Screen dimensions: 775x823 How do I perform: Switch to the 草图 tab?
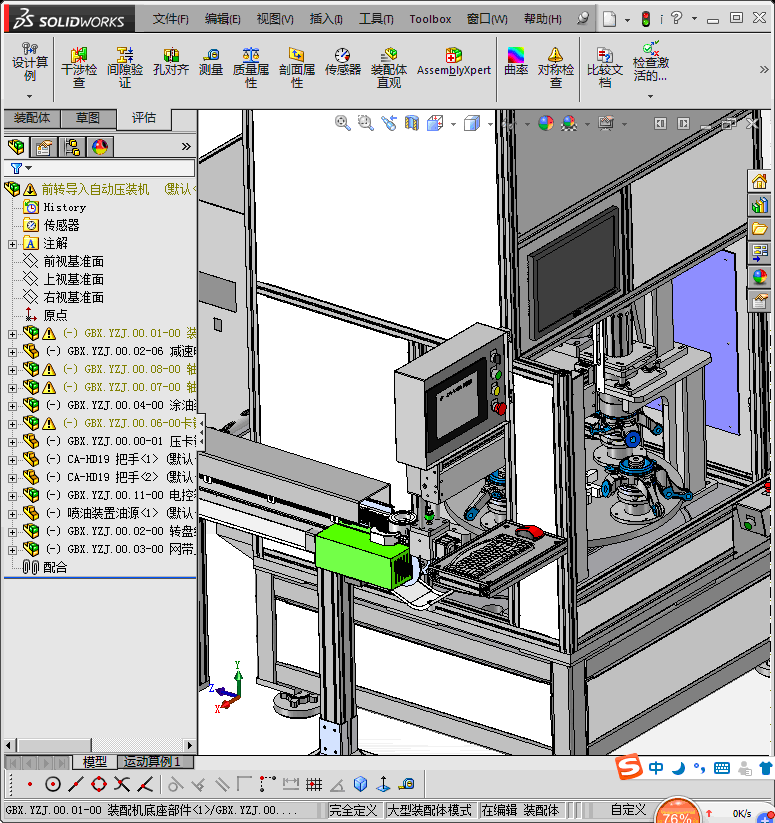click(x=88, y=118)
